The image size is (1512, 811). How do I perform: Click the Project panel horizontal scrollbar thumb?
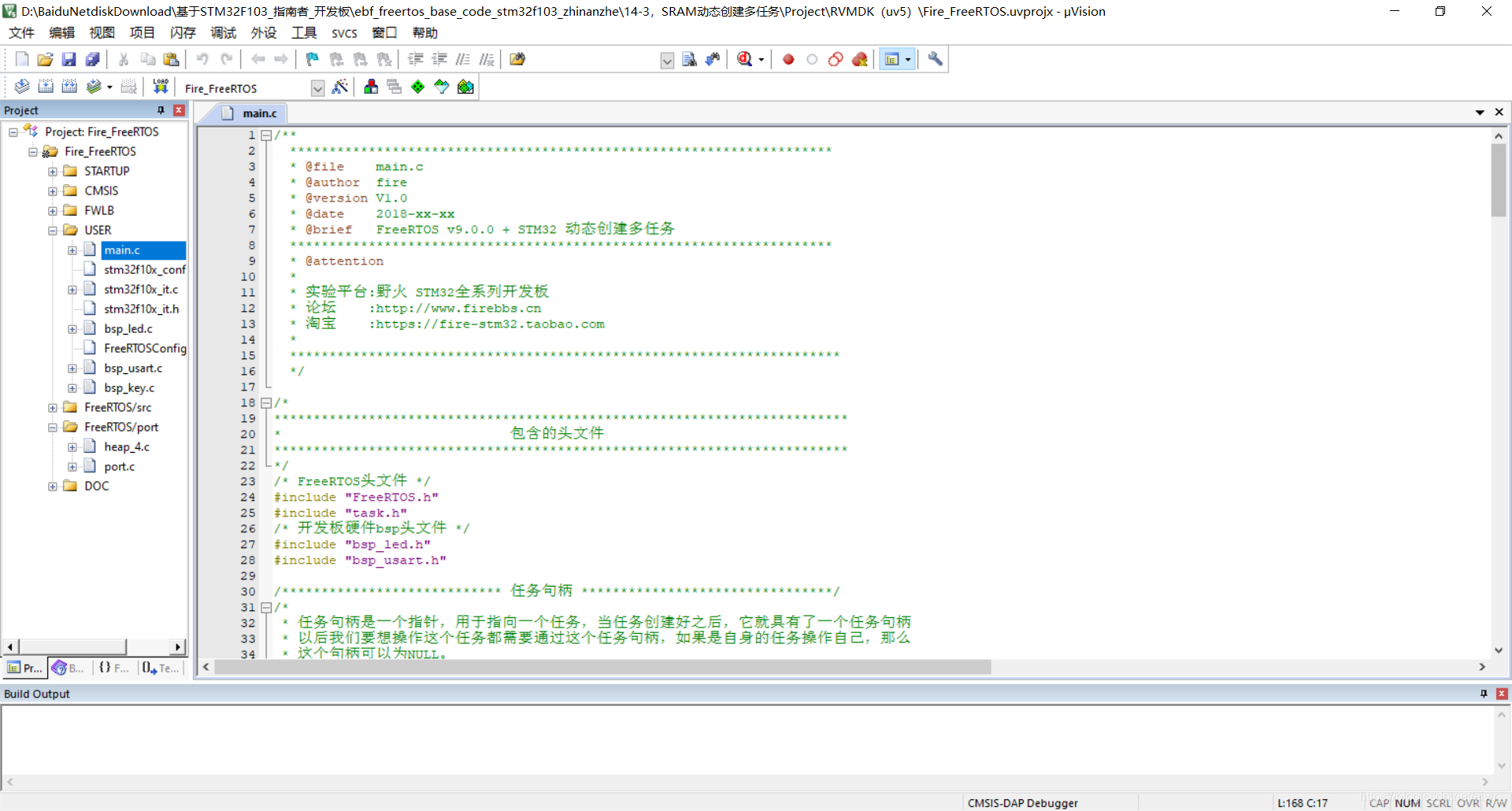point(72,646)
